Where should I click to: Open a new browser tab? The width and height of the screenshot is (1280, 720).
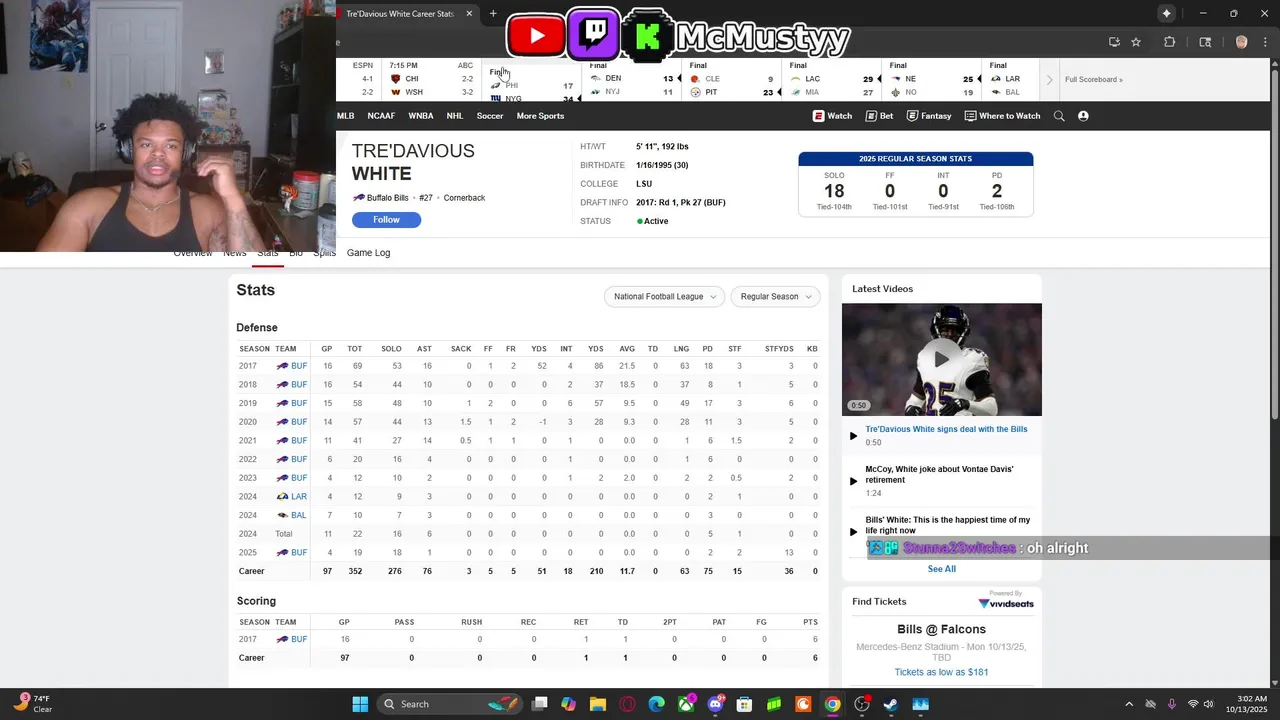493,14
